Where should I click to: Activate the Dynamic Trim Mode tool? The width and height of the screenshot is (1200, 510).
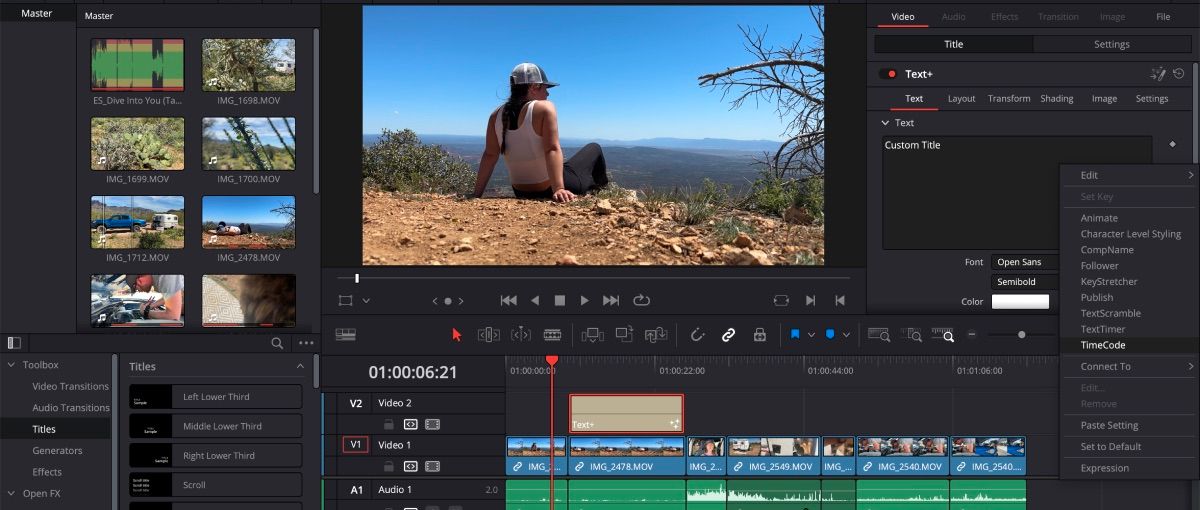click(x=520, y=335)
